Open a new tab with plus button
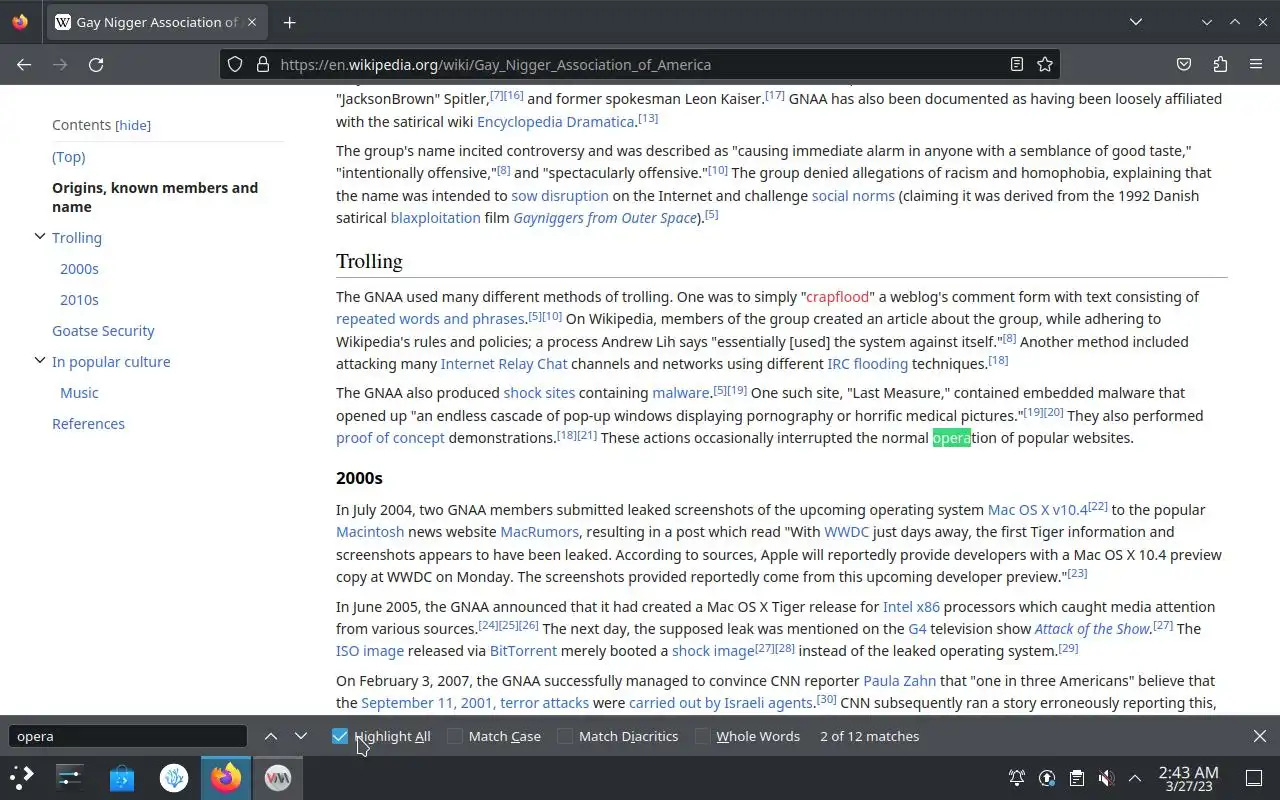The width and height of the screenshot is (1280, 800). (289, 22)
